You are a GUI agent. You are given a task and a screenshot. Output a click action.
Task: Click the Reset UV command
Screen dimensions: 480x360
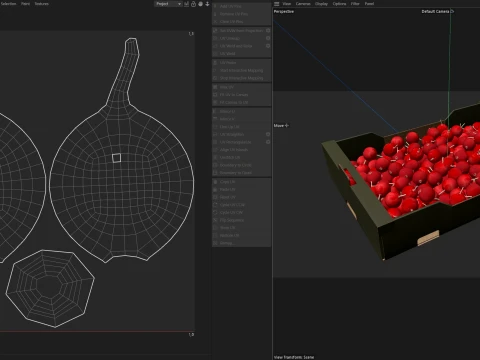(241, 197)
